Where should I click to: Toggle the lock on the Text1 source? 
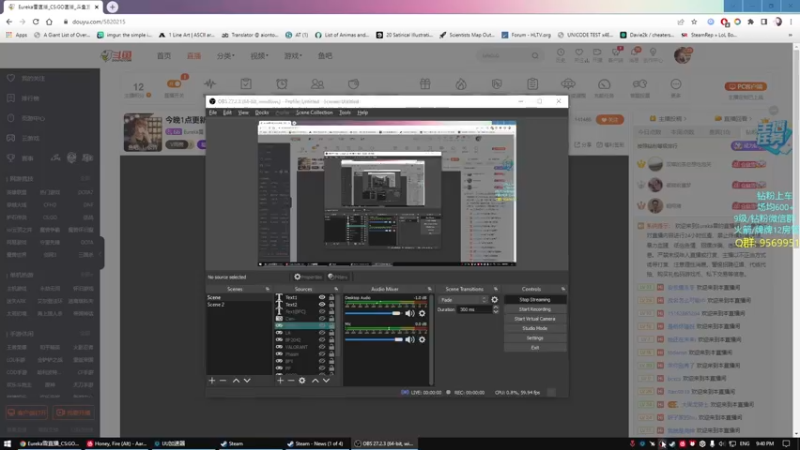click(332, 297)
